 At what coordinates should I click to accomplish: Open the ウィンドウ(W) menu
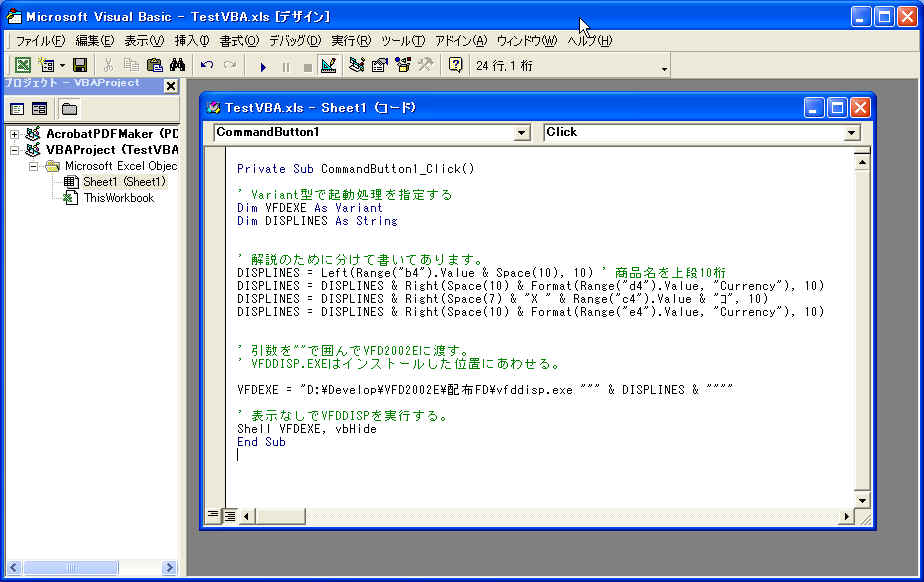tap(526, 41)
